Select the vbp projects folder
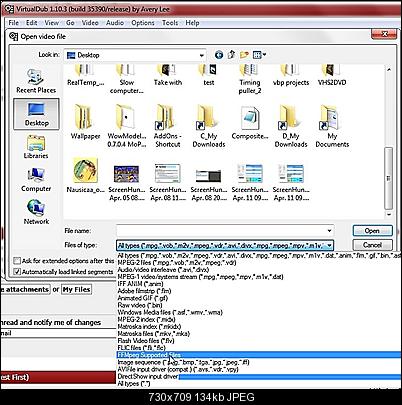The height and width of the screenshot is (405, 402). click(x=291, y=76)
